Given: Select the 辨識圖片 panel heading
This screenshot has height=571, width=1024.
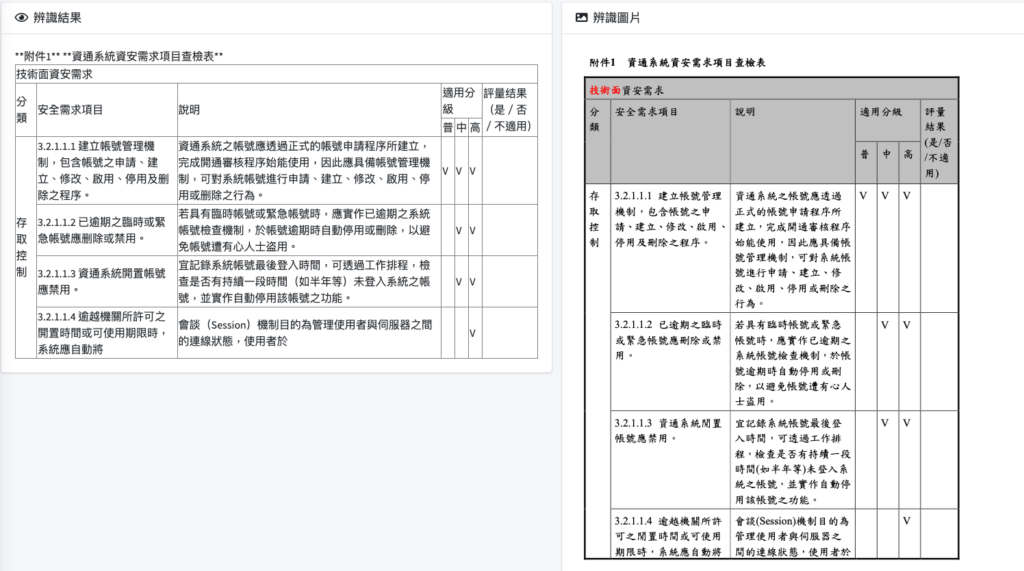Looking at the screenshot, I should click(x=616, y=18).
